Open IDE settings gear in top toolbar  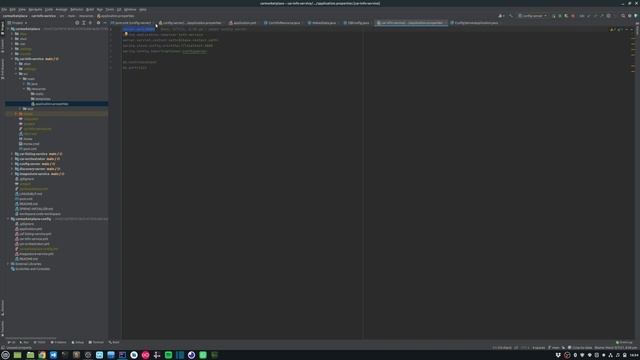[x=629, y=16]
